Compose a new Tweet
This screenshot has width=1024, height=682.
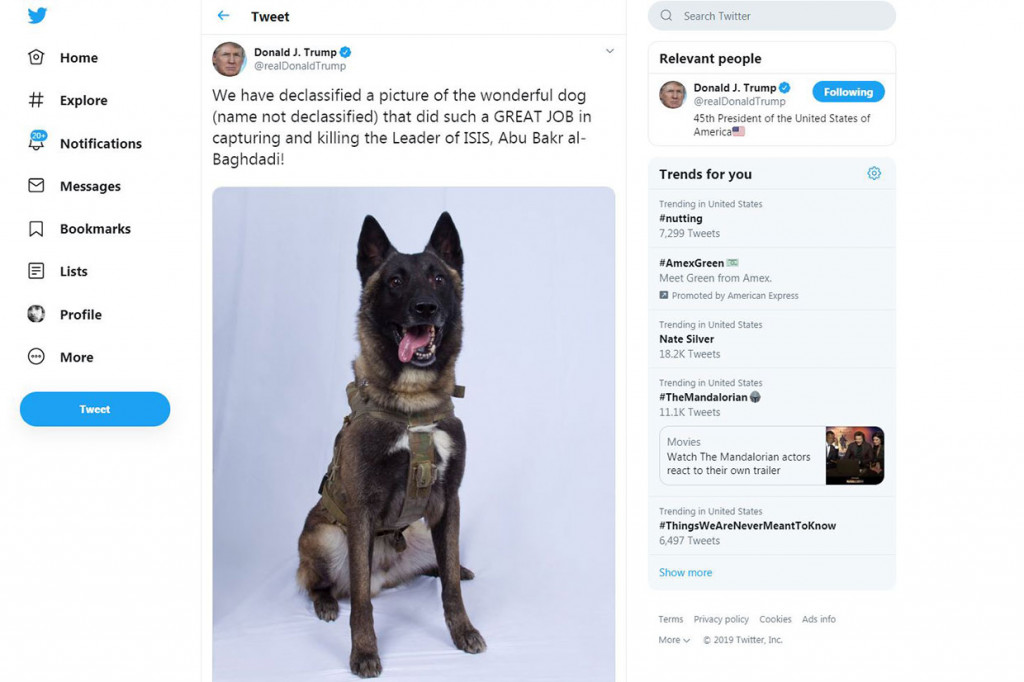pyautogui.click(x=94, y=409)
